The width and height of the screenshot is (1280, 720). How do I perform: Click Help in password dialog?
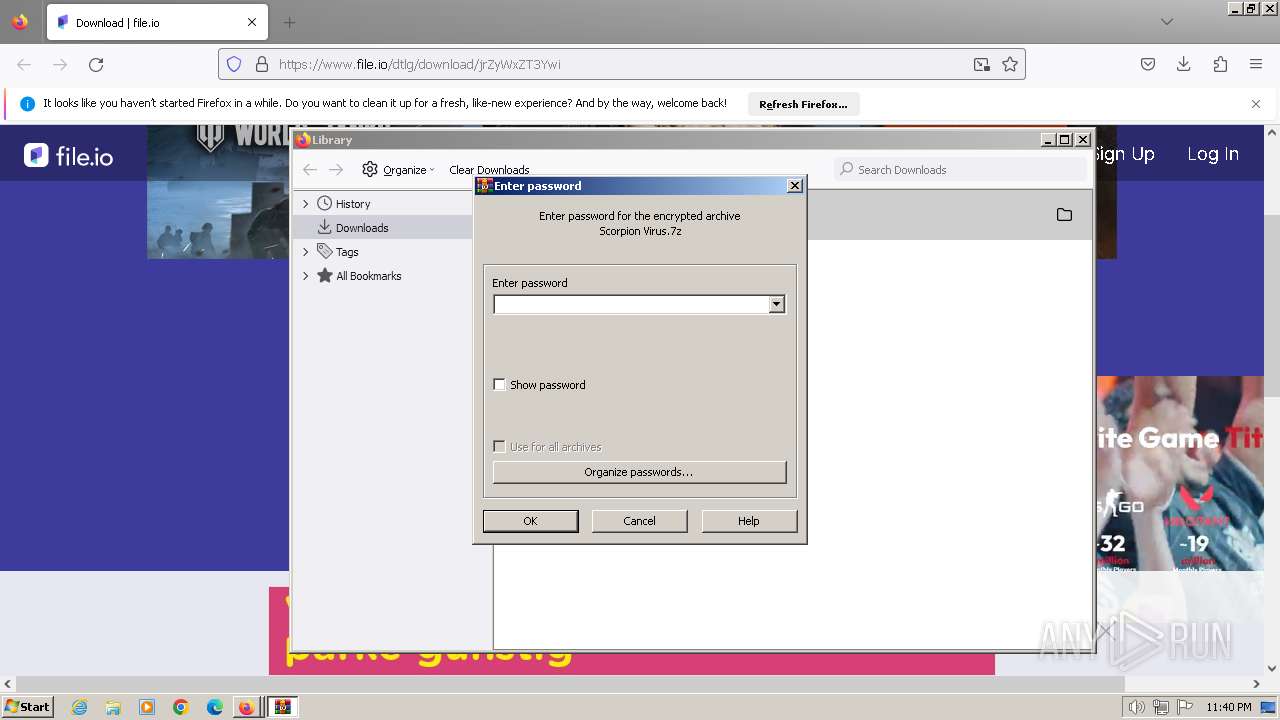749,521
